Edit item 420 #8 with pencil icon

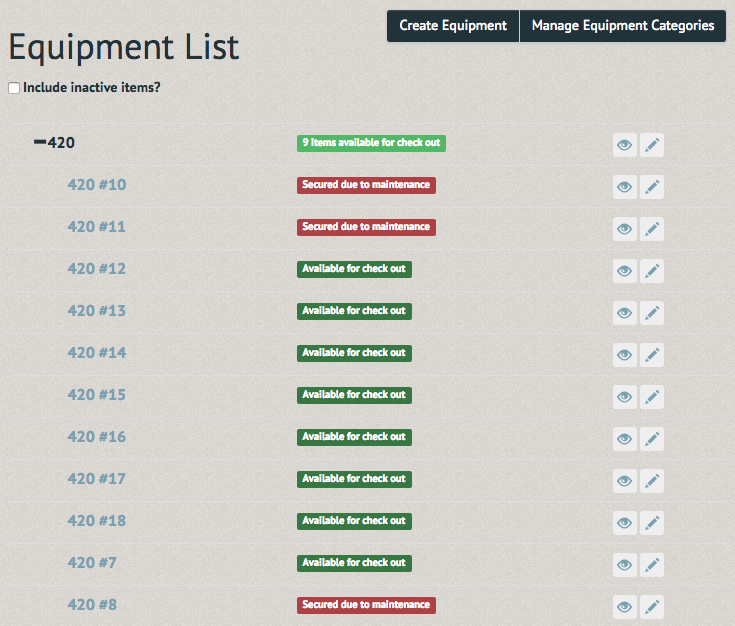click(652, 607)
